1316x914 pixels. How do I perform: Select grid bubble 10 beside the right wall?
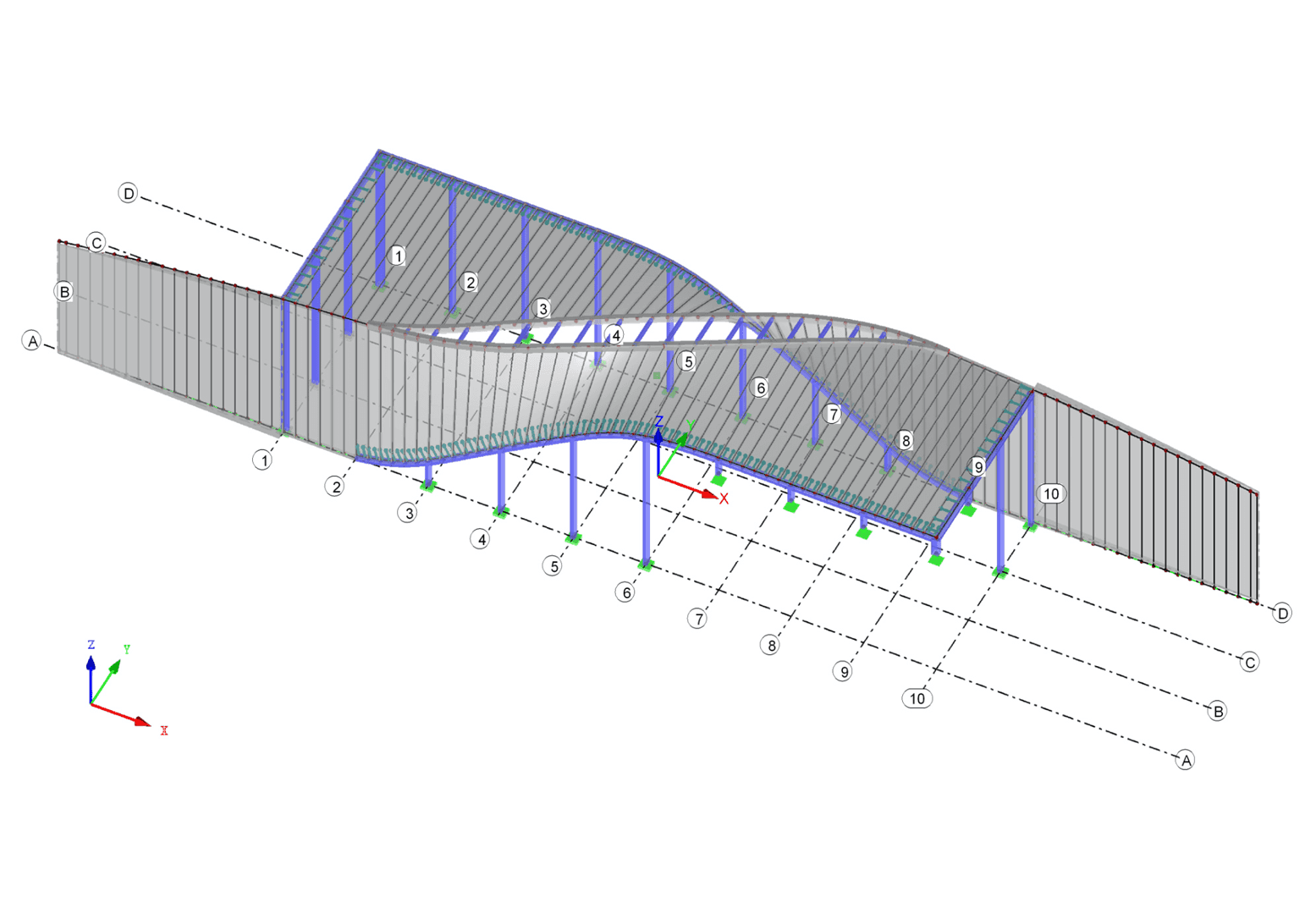pyautogui.click(x=1051, y=493)
